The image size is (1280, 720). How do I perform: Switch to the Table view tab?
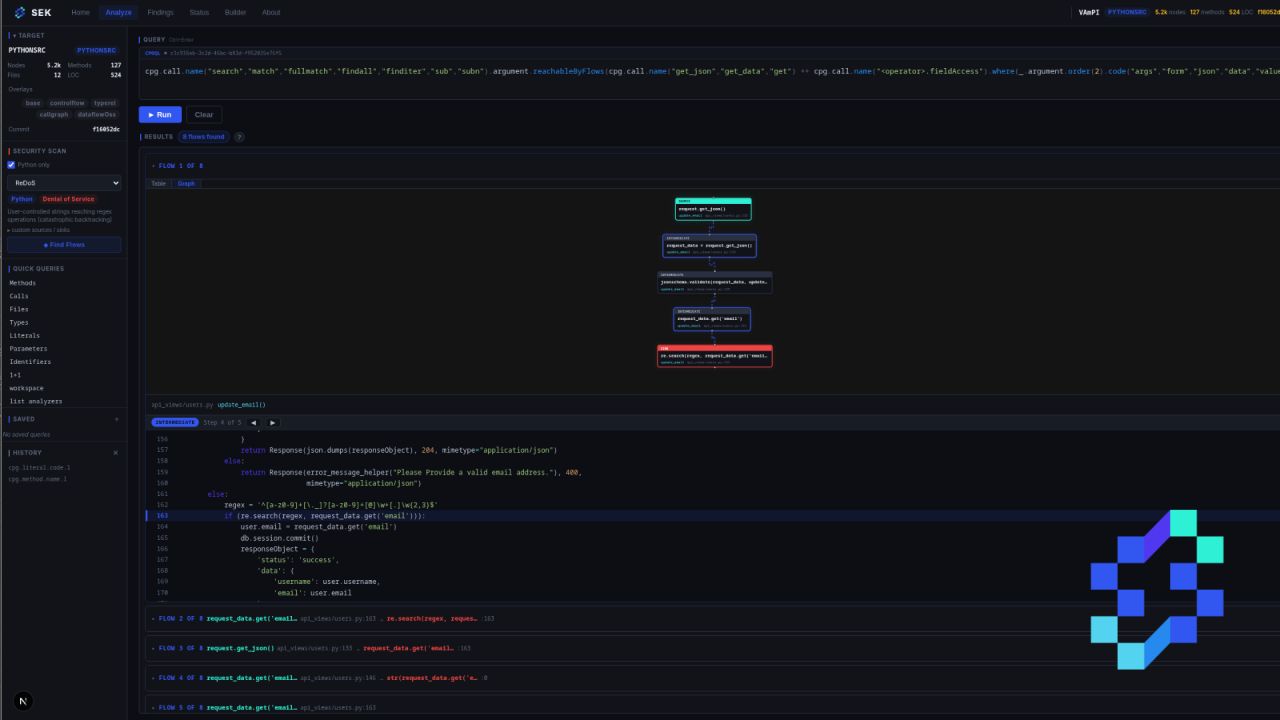click(159, 183)
